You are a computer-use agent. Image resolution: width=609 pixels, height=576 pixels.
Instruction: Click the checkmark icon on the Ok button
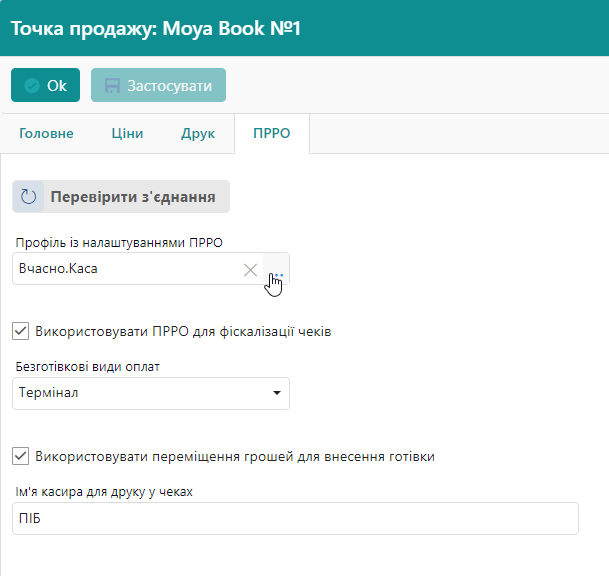point(31,86)
